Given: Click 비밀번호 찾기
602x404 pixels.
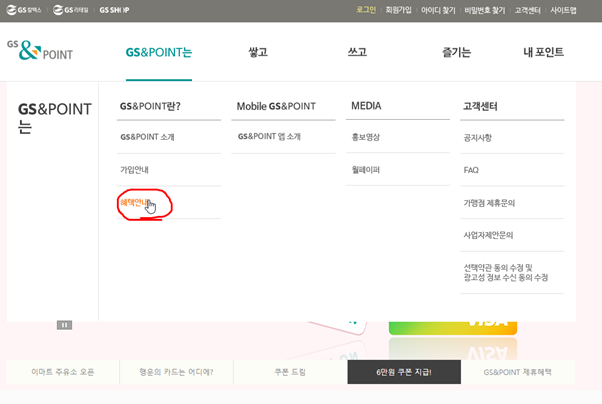Looking at the screenshot, I should (x=485, y=10).
